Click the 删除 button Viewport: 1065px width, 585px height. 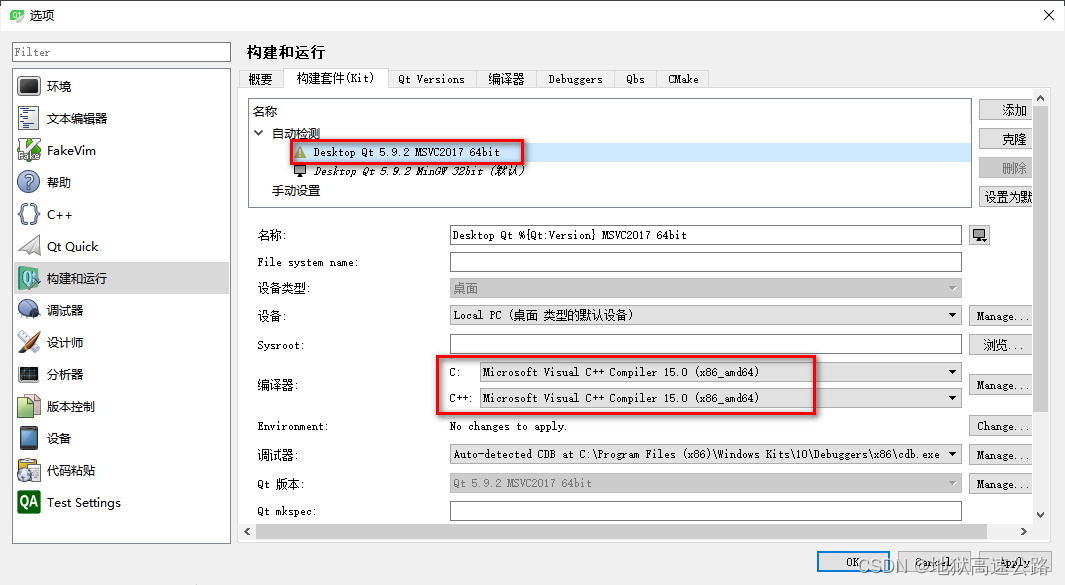point(1006,168)
